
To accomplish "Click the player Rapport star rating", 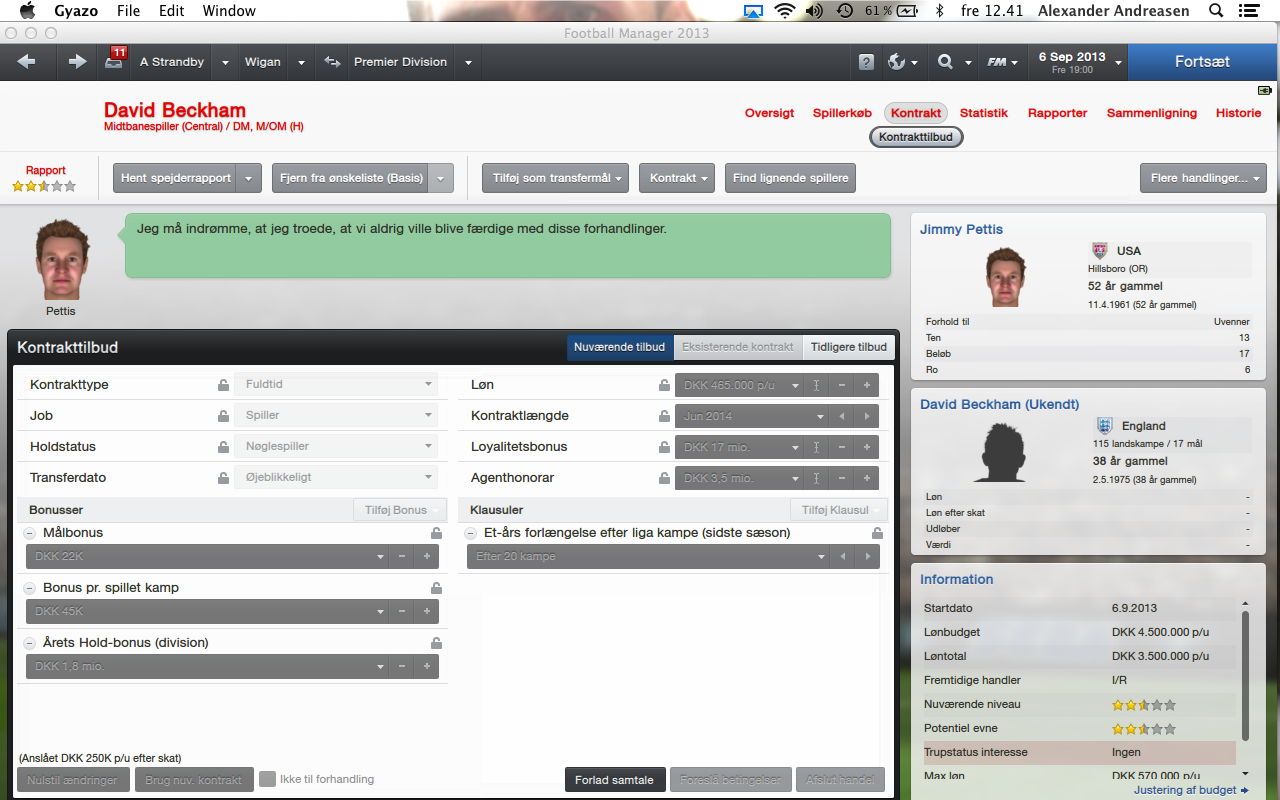I will 44,186.
